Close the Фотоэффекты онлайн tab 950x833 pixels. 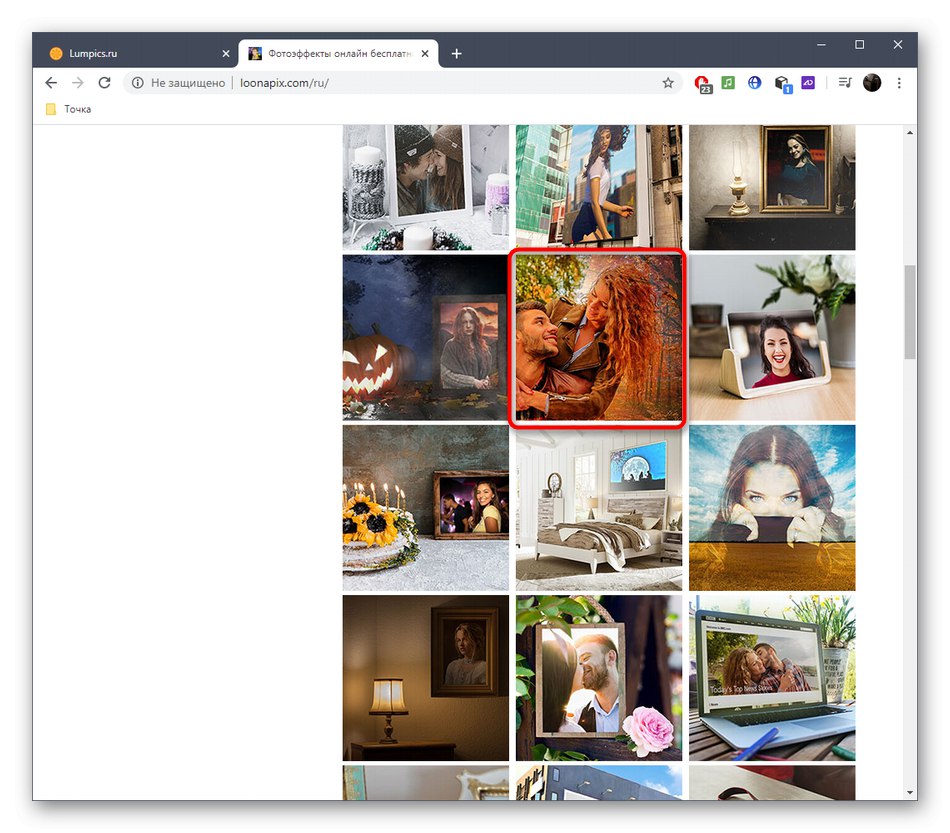[x=425, y=54]
